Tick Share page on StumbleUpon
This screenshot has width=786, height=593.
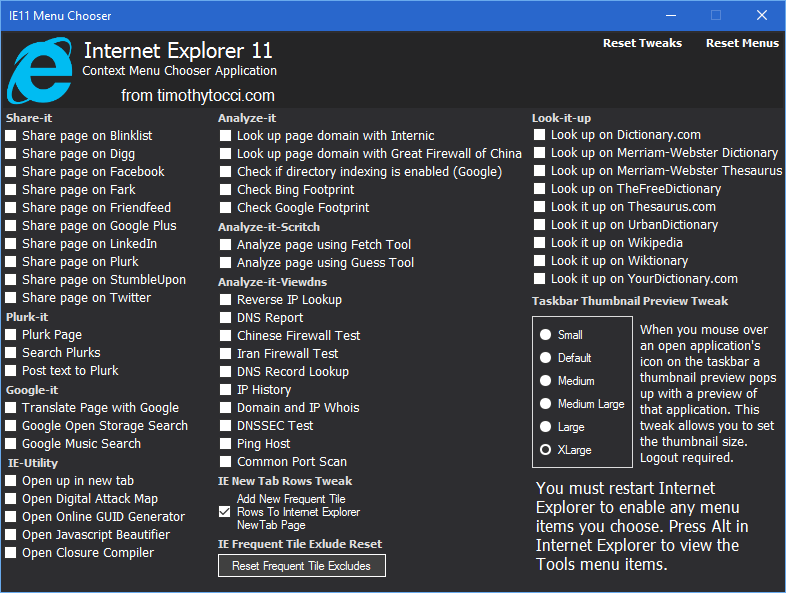pos(11,280)
